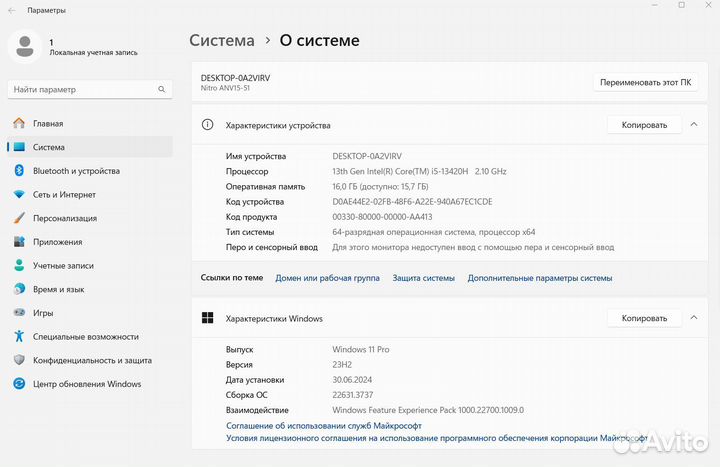Click the info icon beside Характеристики устройства
720x467 pixels.
pos(208,124)
